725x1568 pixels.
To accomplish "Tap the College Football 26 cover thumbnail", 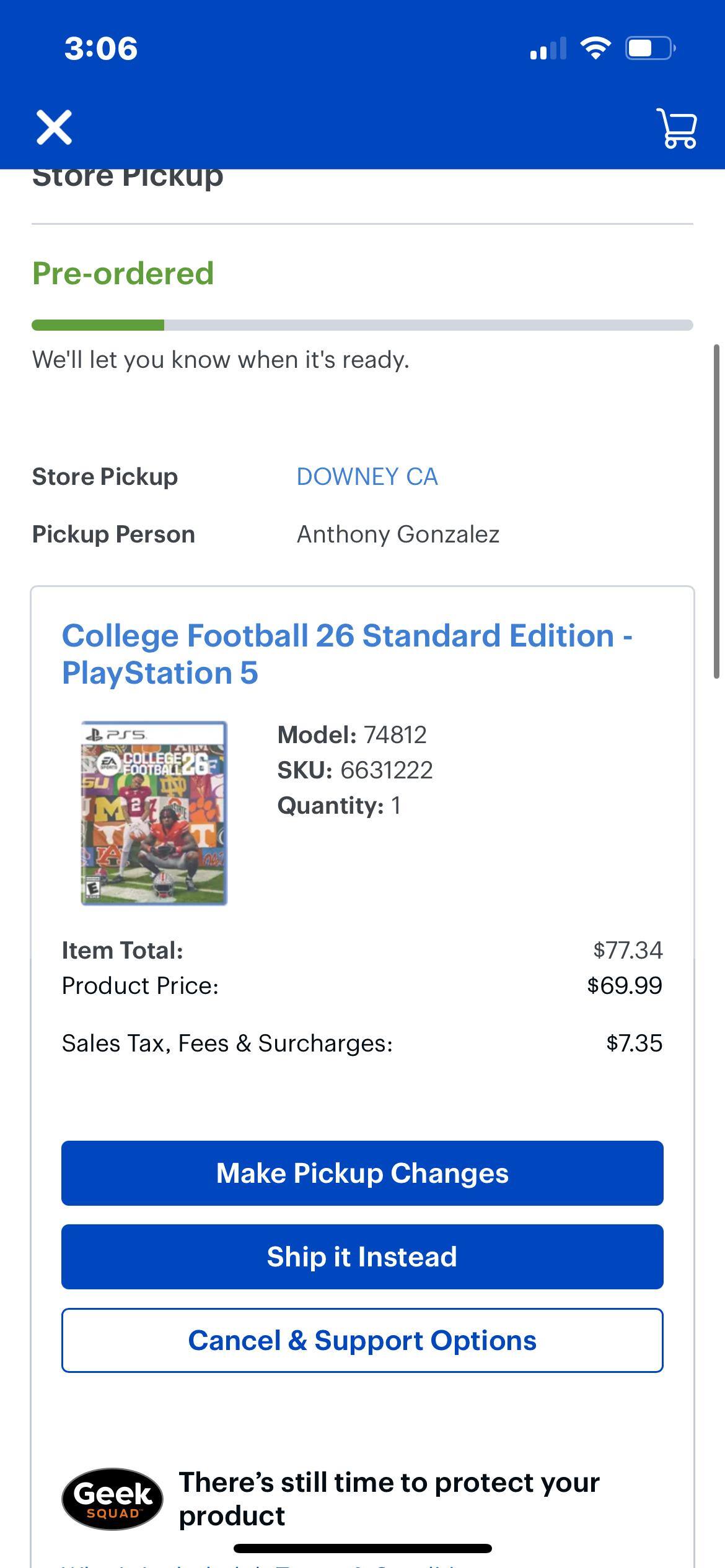I will tap(154, 813).
